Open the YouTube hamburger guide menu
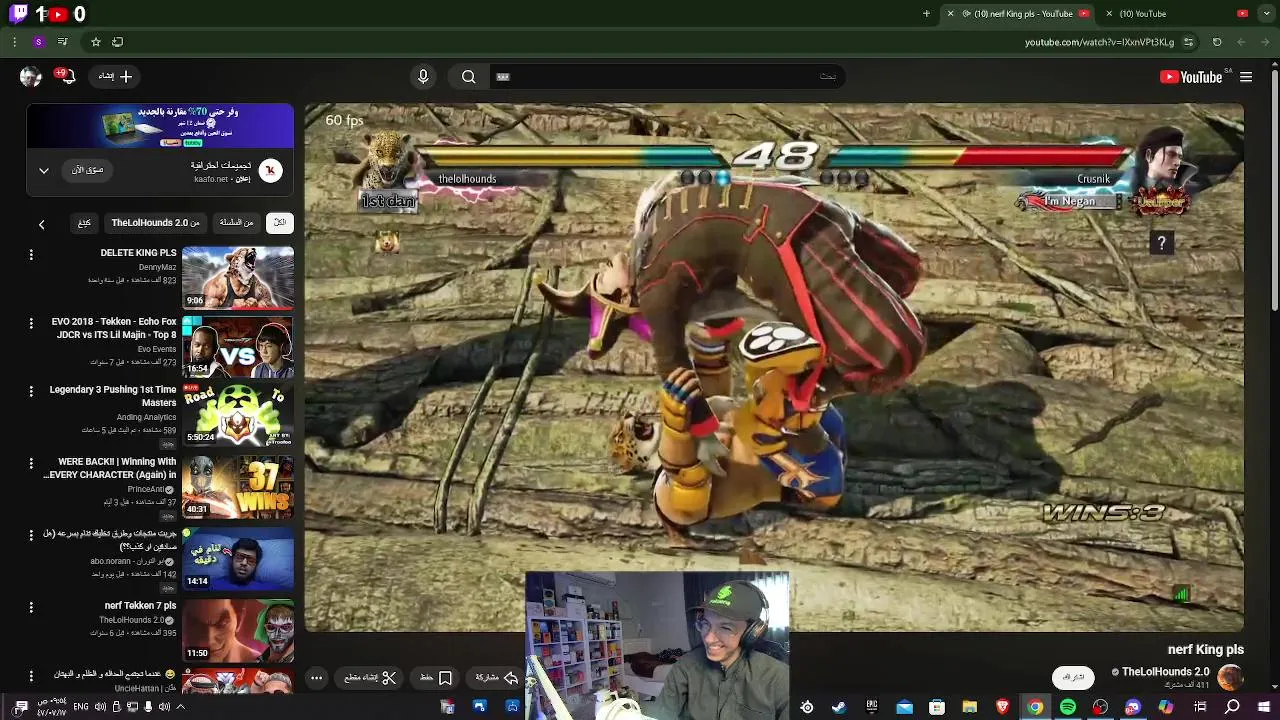 pyautogui.click(x=1246, y=77)
